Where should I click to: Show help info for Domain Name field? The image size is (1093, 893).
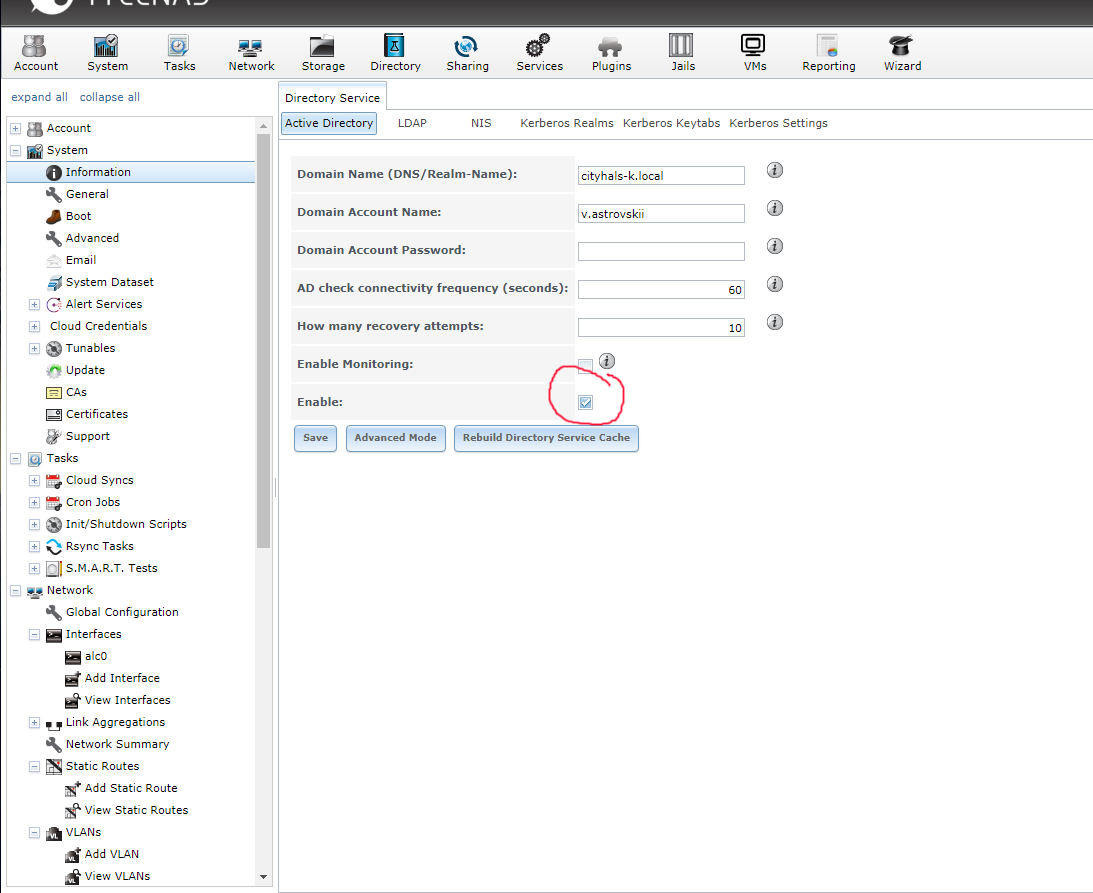(774, 170)
